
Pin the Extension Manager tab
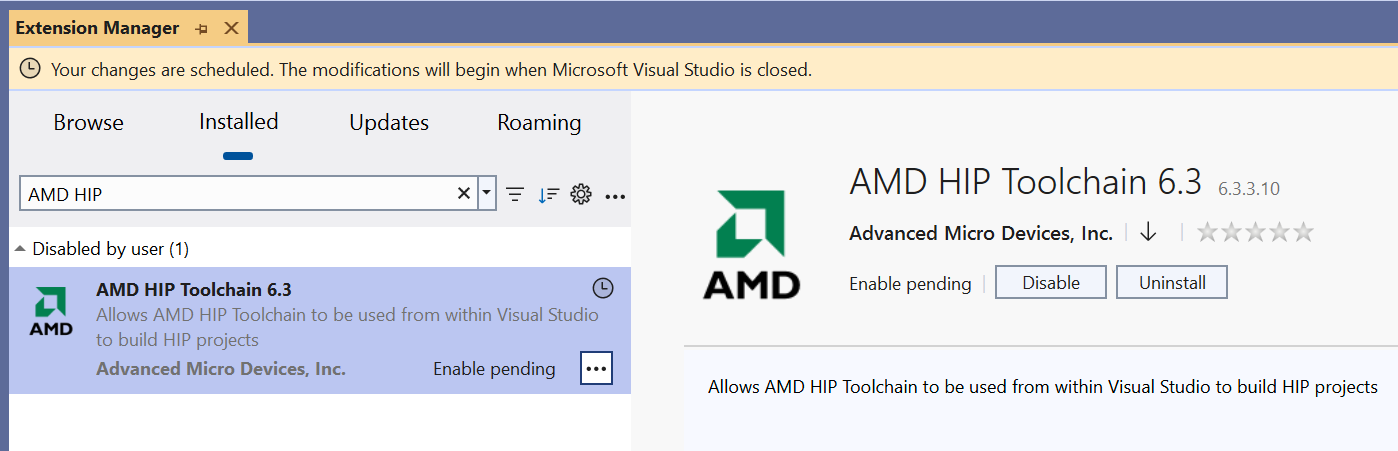click(202, 28)
